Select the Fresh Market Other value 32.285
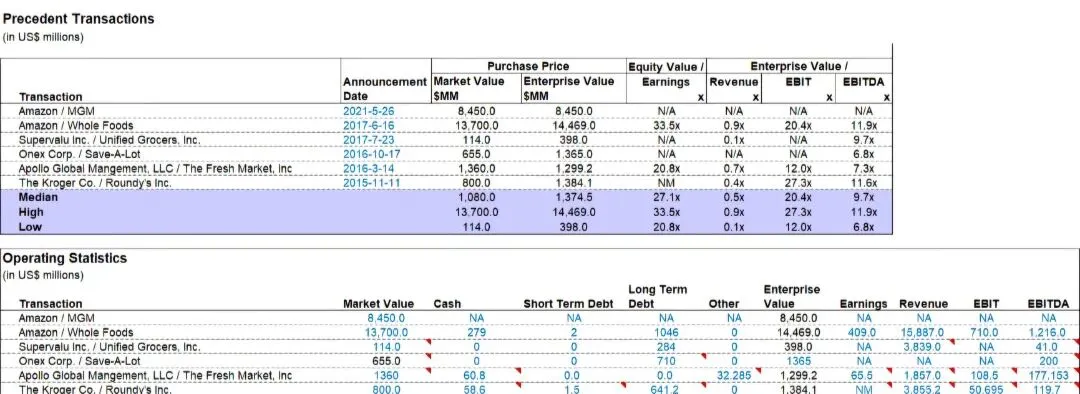Image resolution: width=1080 pixels, height=394 pixels. click(734, 375)
